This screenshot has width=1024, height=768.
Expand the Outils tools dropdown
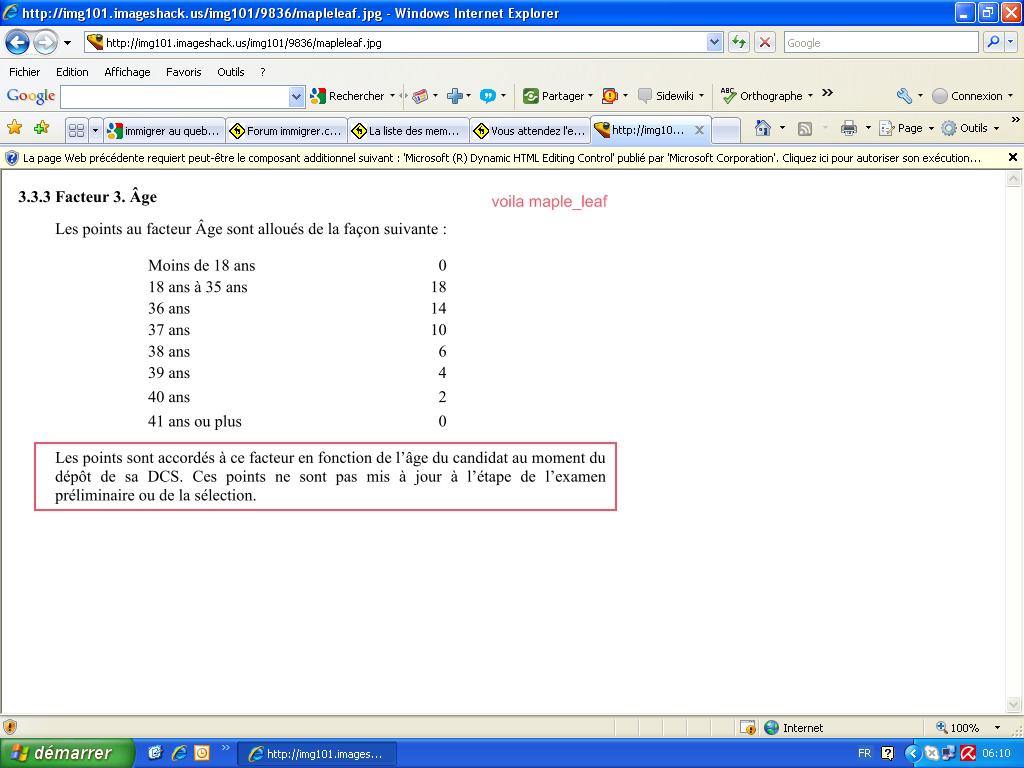point(972,128)
